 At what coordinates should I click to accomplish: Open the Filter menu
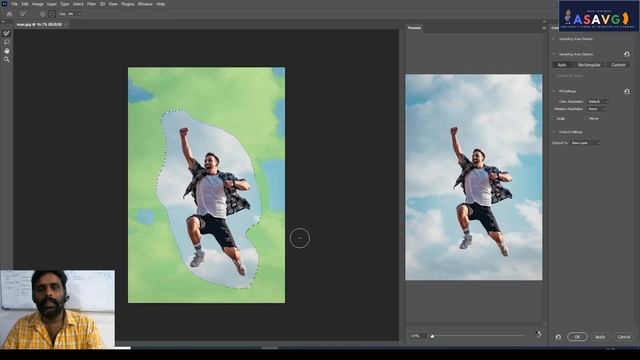(x=91, y=4)
